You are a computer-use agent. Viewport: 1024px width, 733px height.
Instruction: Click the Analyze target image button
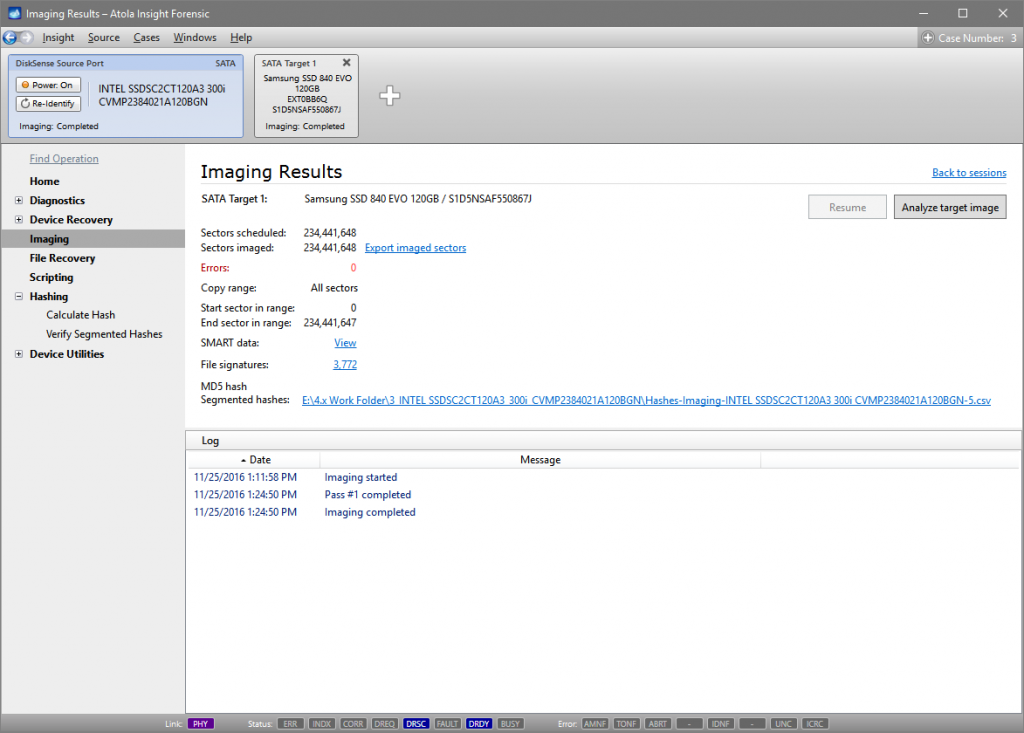pyautogui.click(x=949, y=207)
